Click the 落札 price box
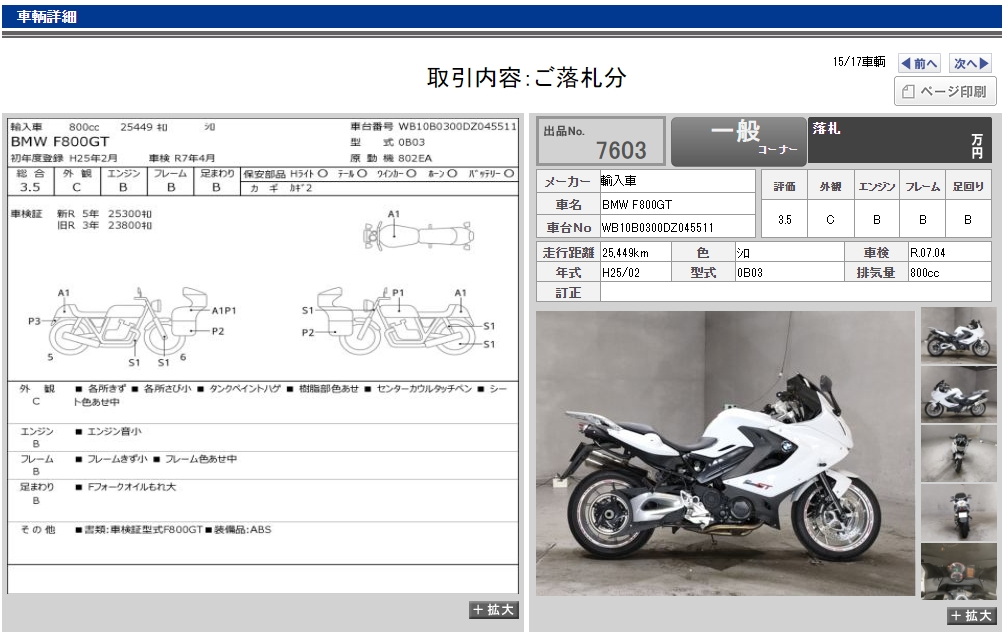 (900, 141)
